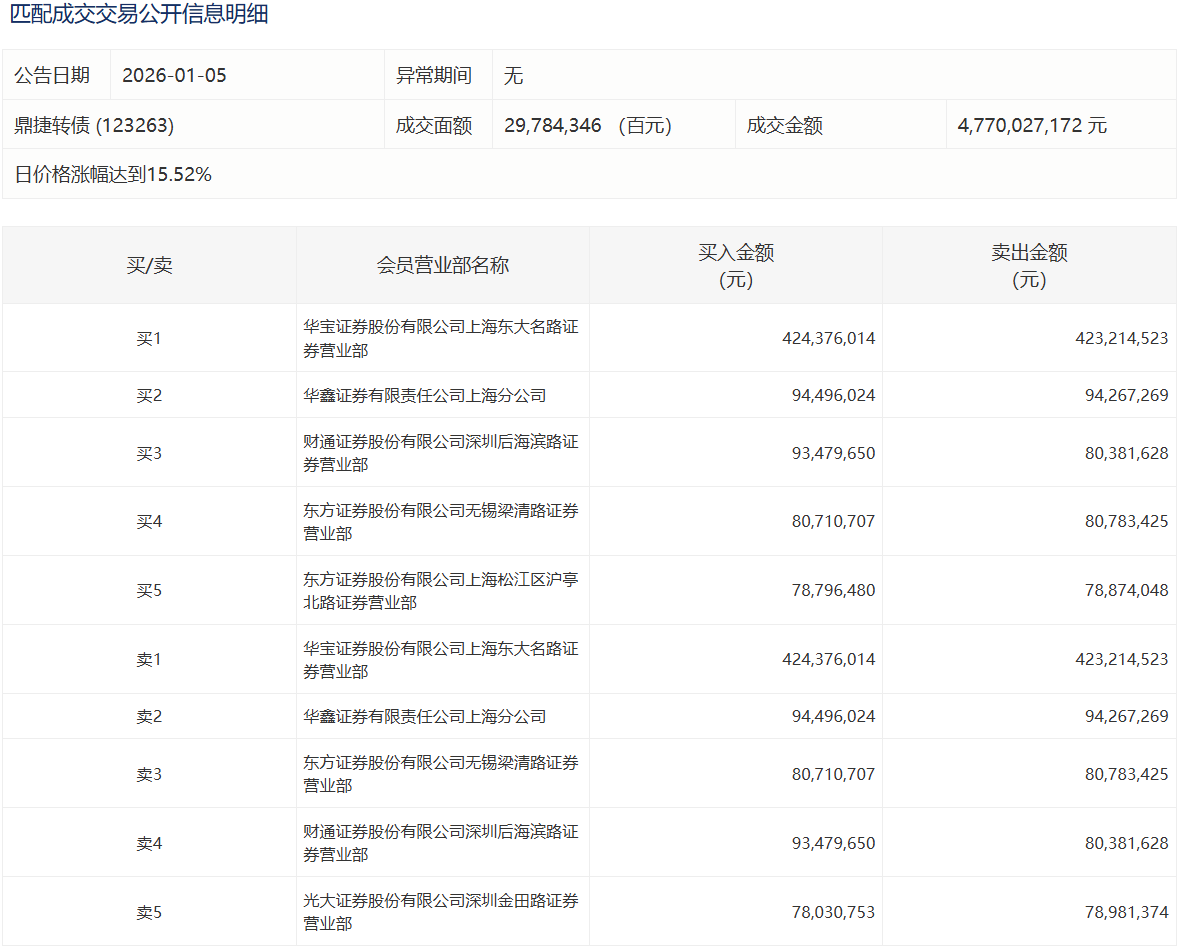Click the sell amount 78,981,374
1179x951 pixels.
coord(1126,912)
